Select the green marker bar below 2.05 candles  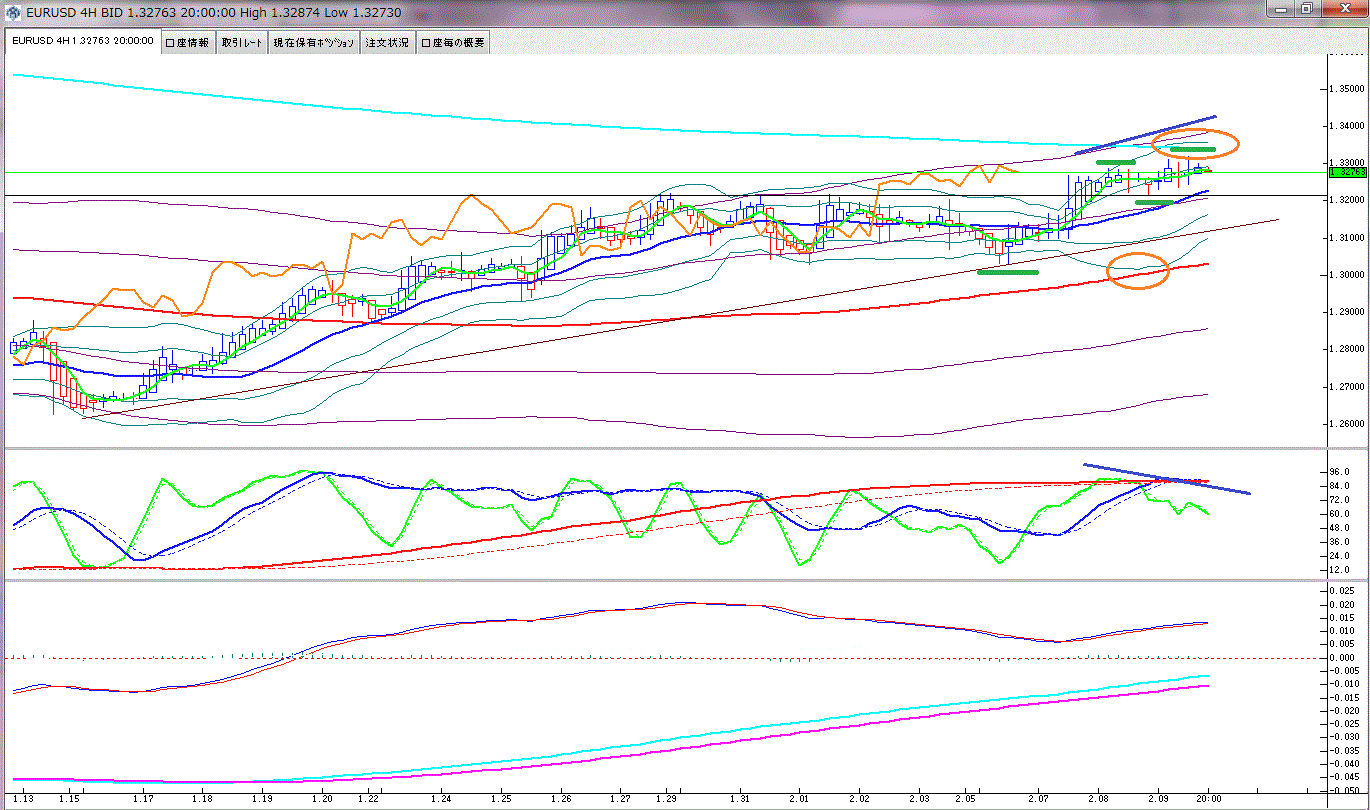point(1008,272)
